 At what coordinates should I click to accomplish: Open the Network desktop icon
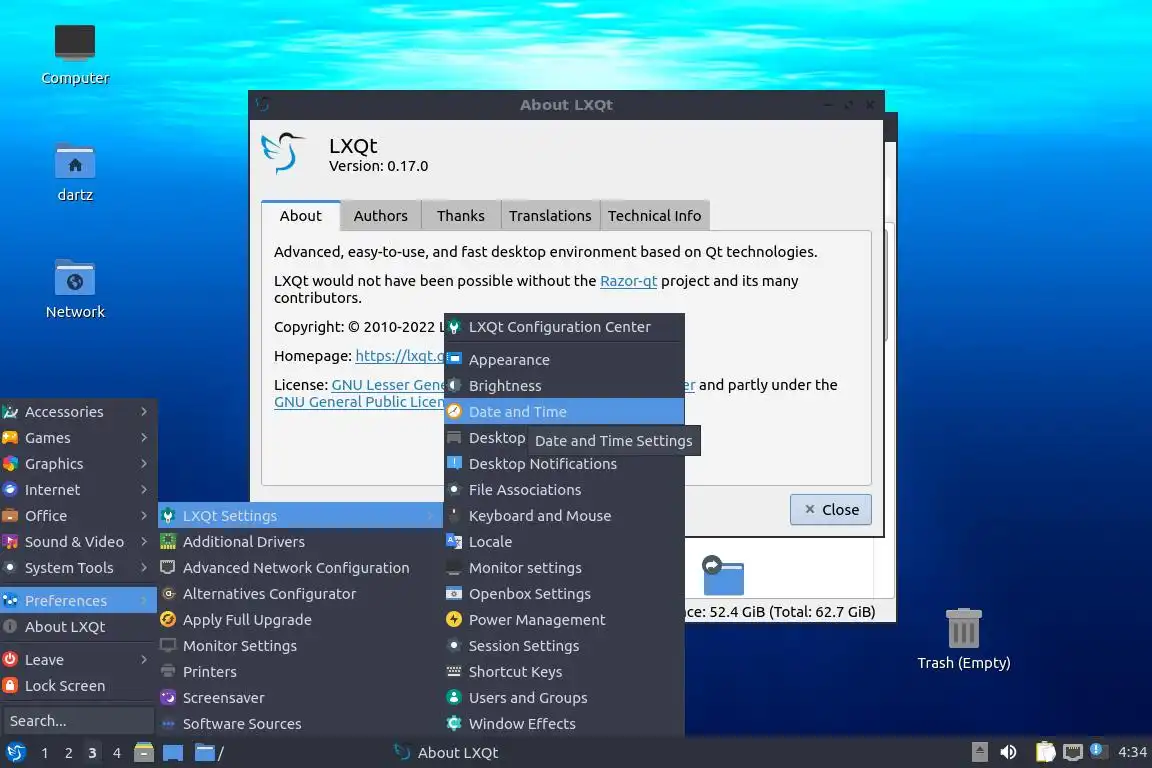75,289
